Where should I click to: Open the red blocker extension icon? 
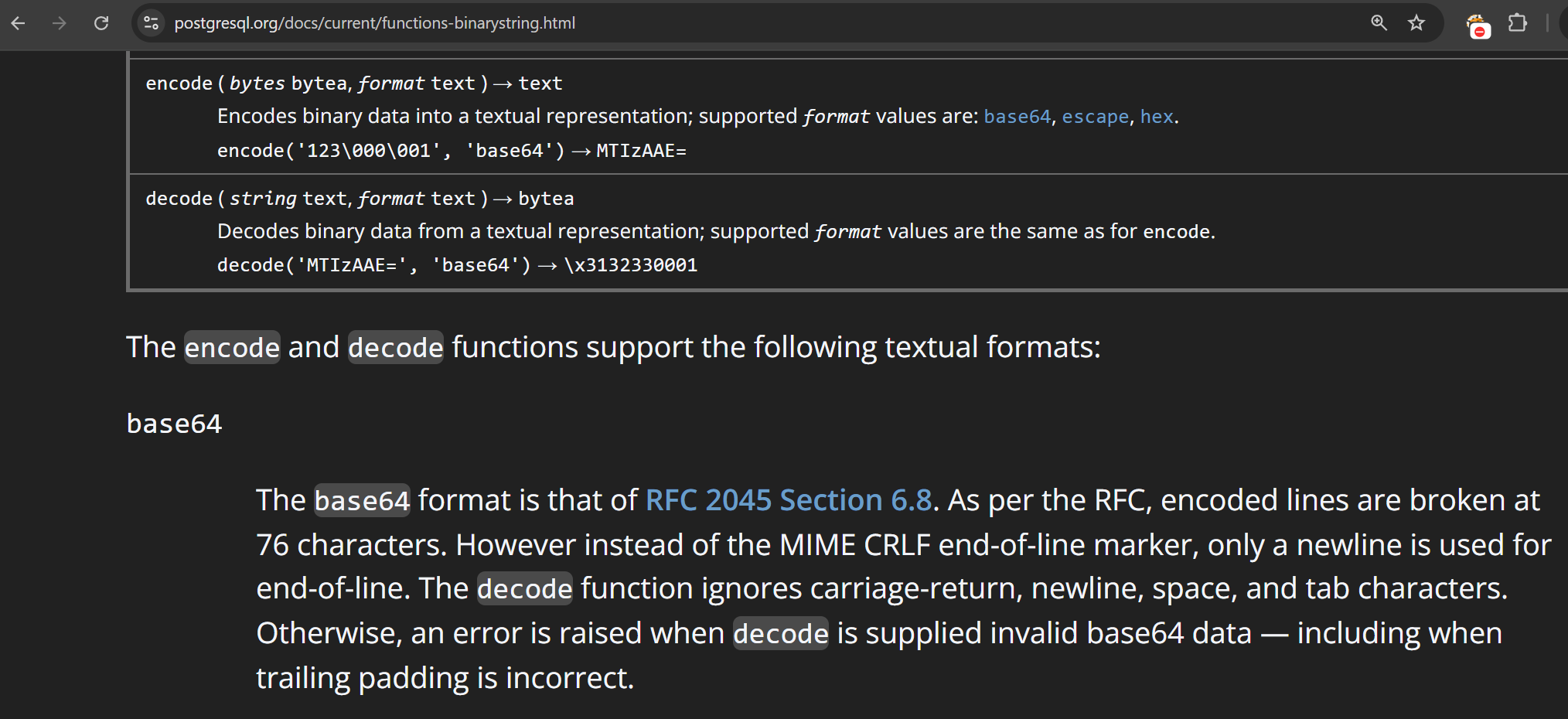tap(1478, 25)
